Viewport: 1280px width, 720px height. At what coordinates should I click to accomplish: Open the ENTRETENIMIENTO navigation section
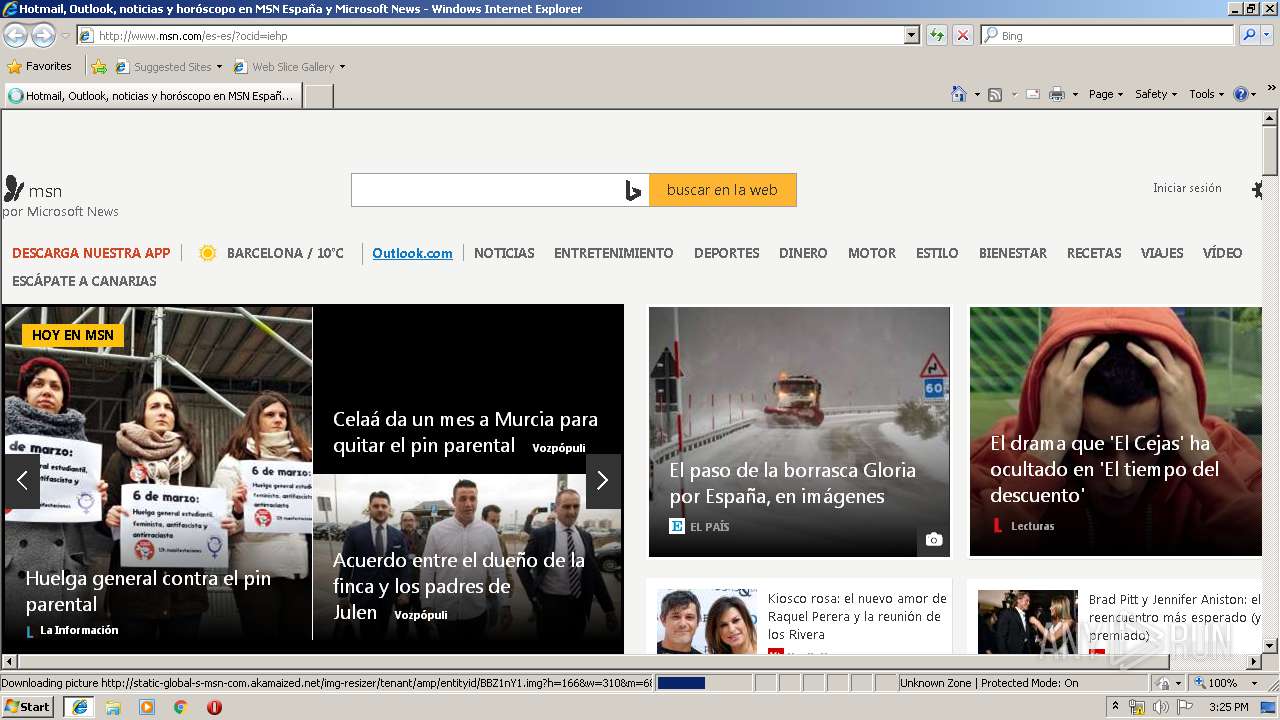click(x=614, y=253)
